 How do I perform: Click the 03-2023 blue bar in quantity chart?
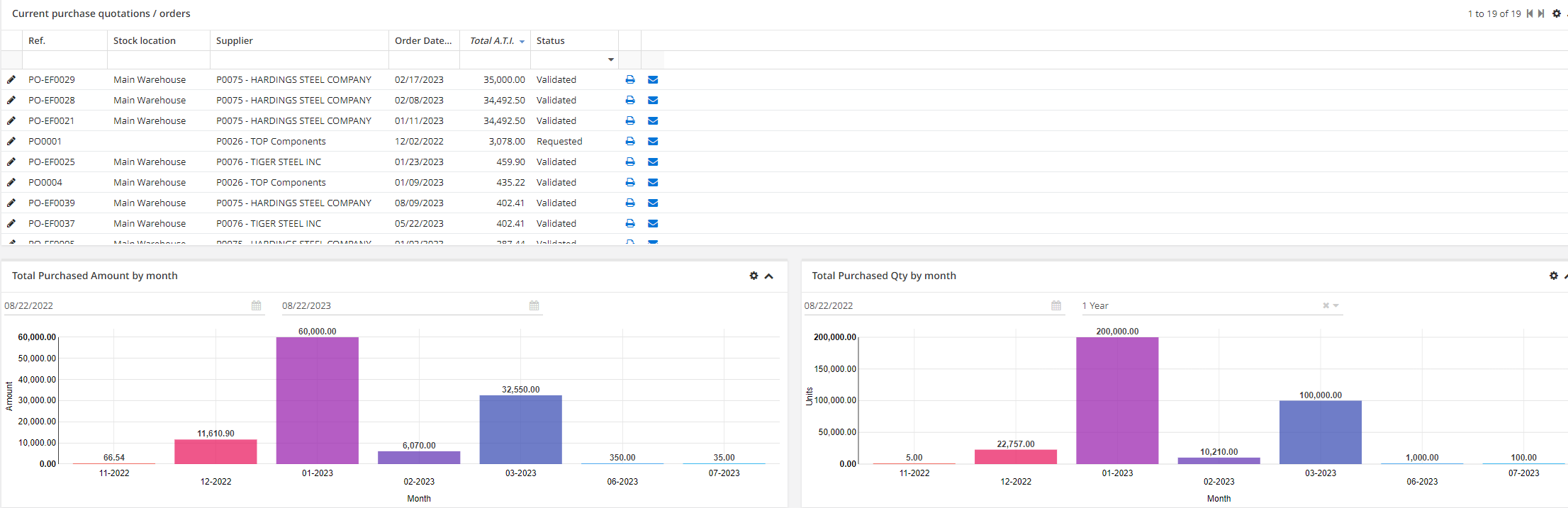pyautogui.click(x=1320, y=432)
